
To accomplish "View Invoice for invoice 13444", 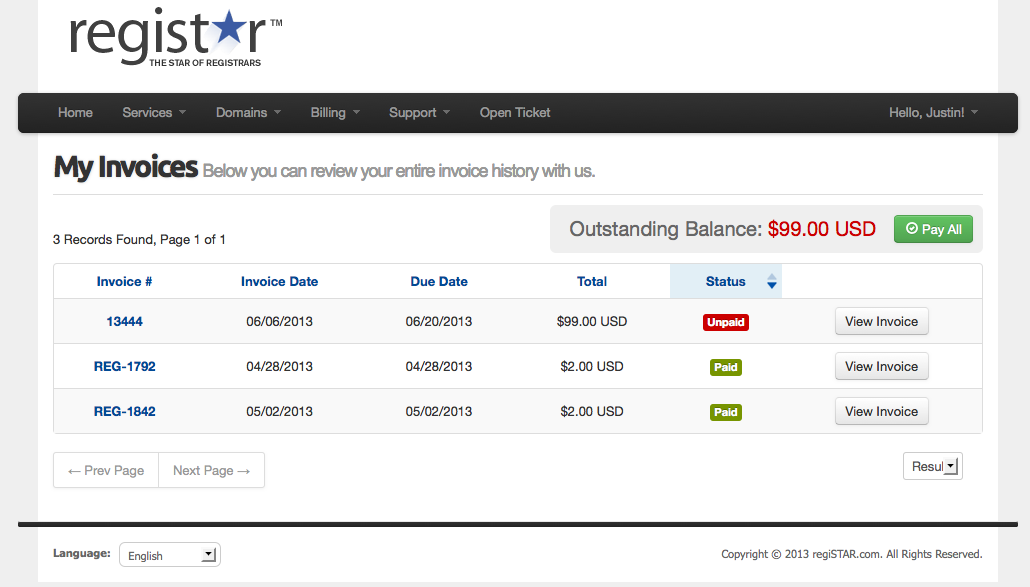I will [x=881, y=322].
